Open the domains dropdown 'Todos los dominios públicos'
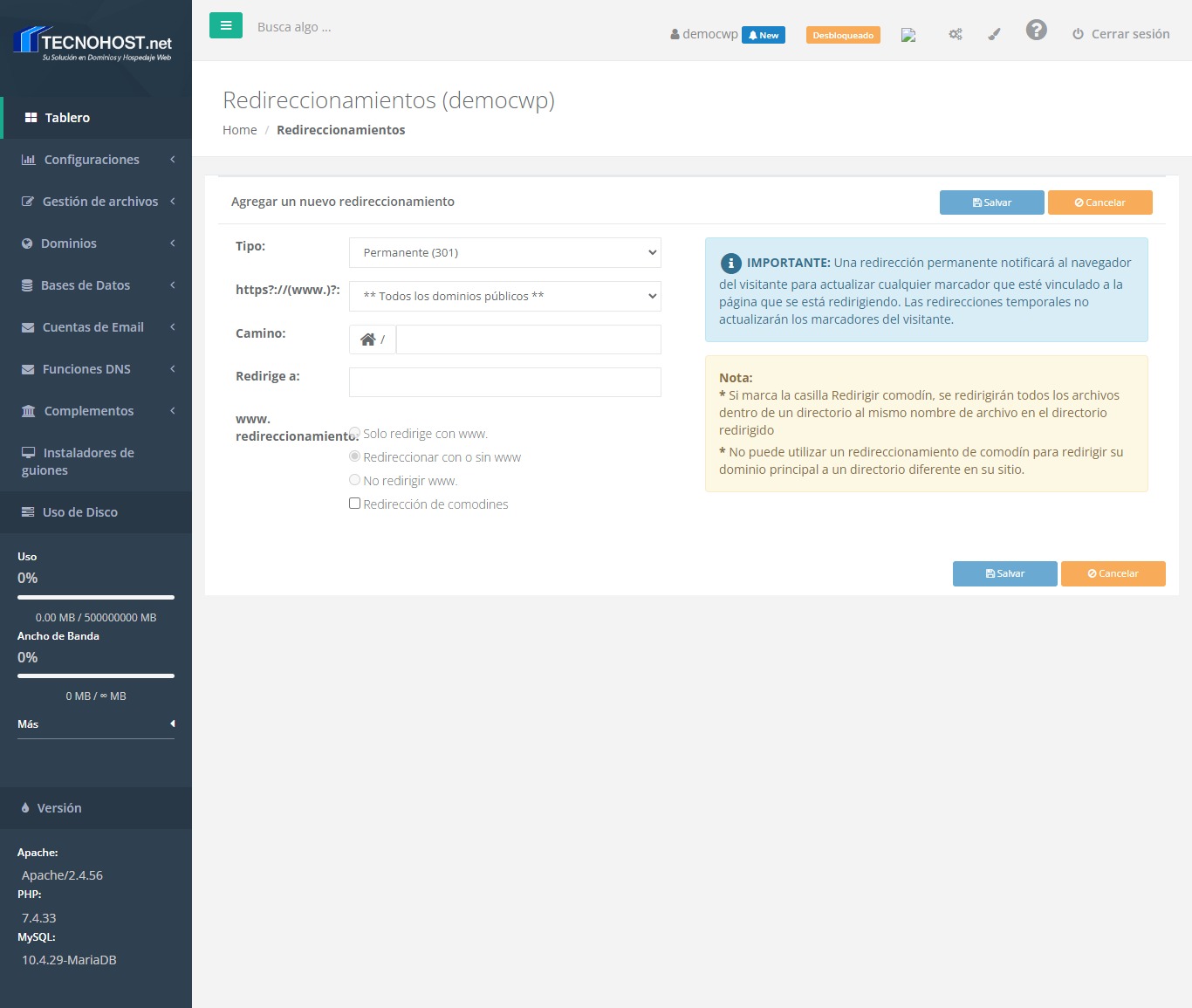Image resolution: width=1192 pixels, height=1008 pixels. [504, 297]
